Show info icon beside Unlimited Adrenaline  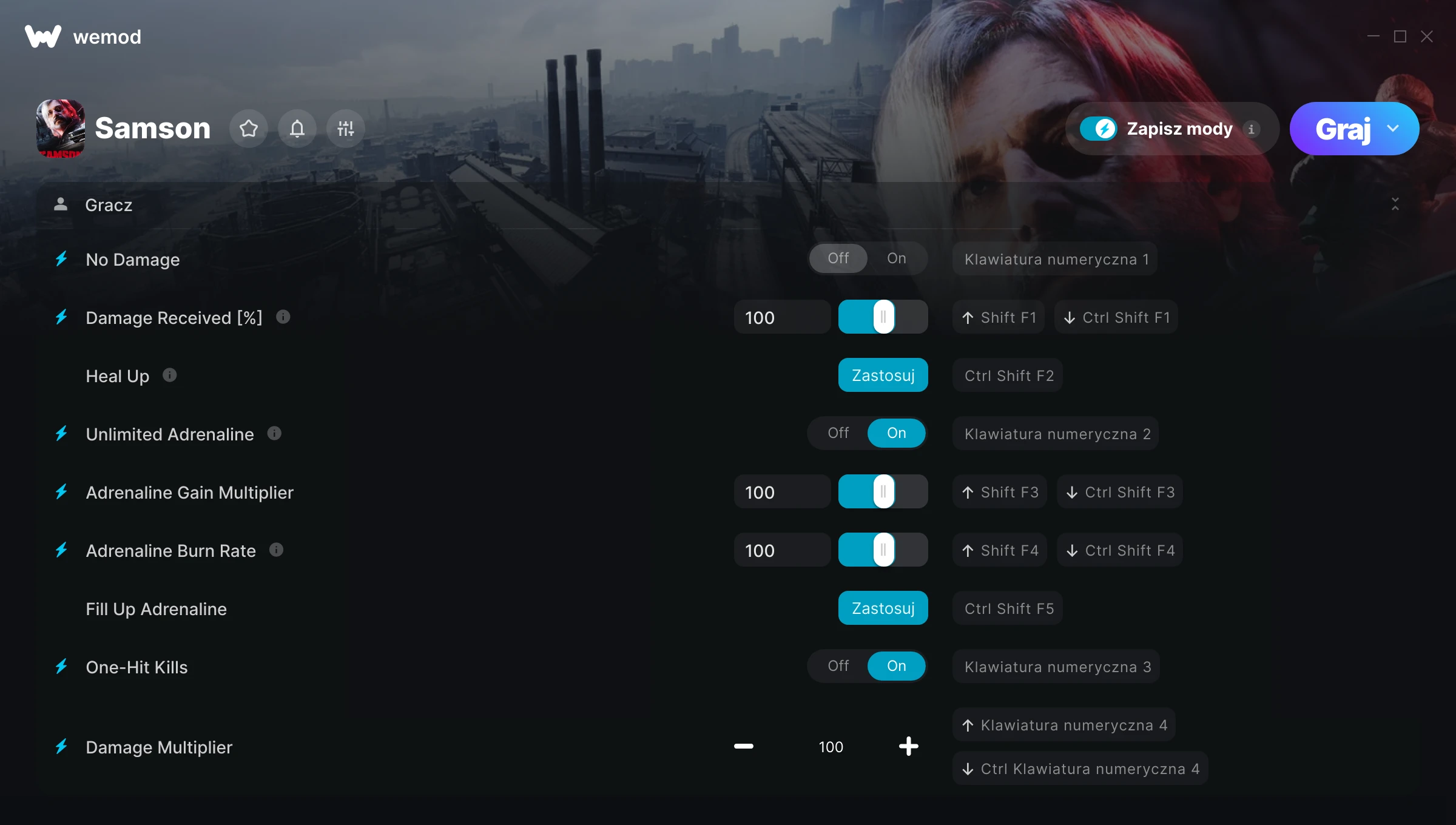coord(274,433)
